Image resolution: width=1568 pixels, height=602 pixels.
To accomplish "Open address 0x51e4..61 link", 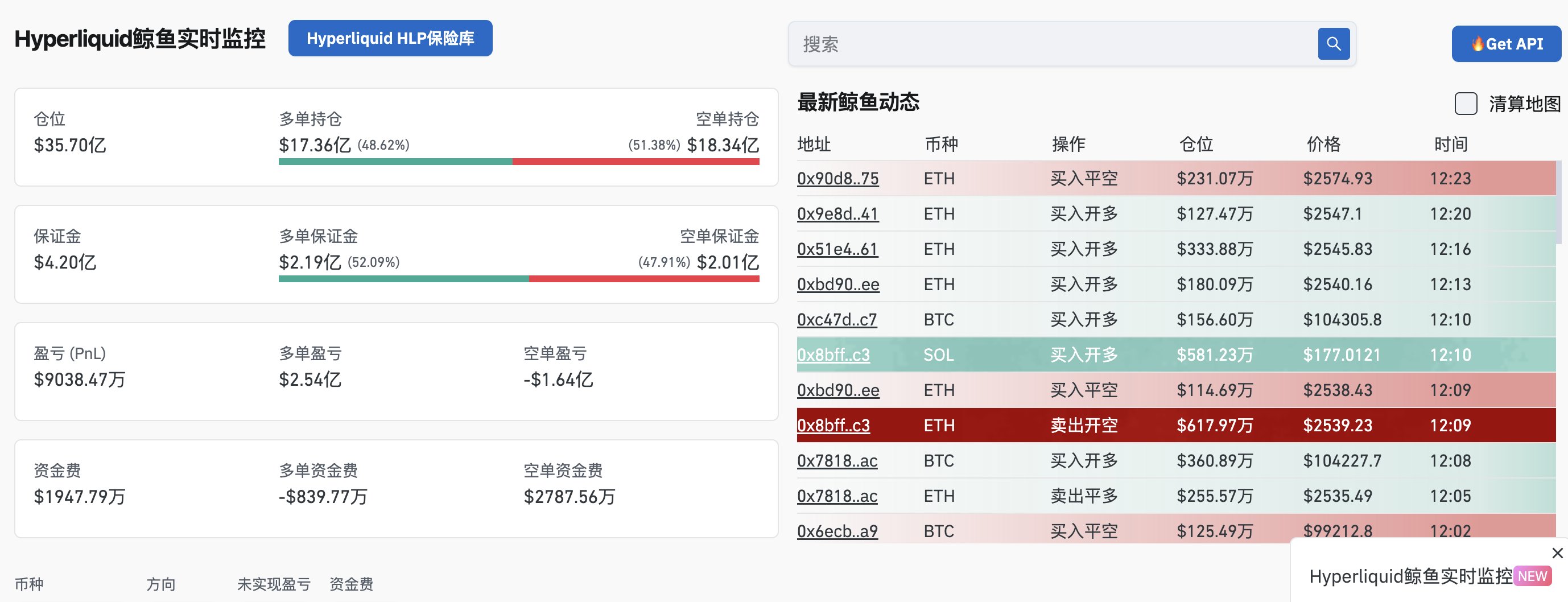I will pos(837,249).
